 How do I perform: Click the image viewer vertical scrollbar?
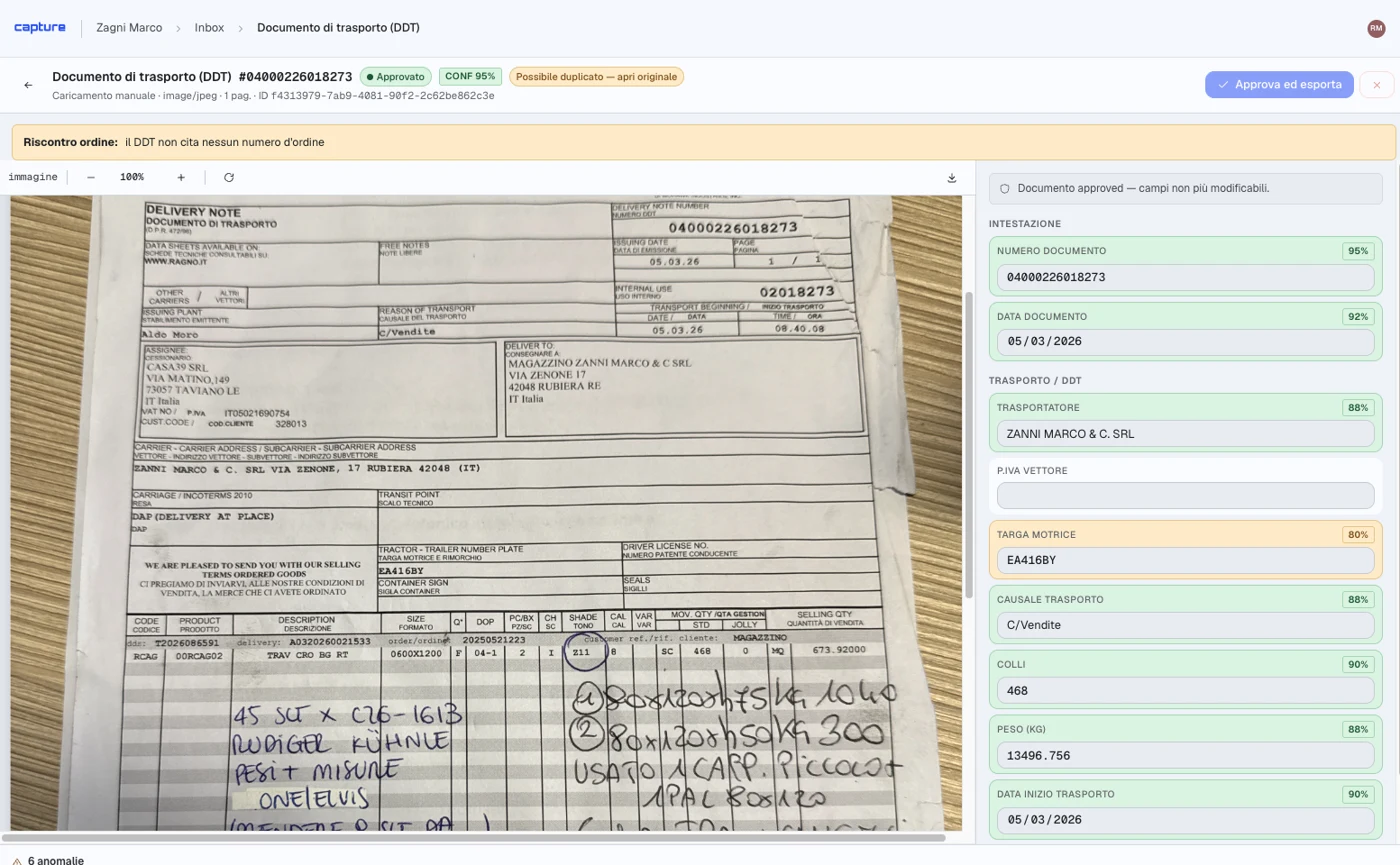click(968, 445)
